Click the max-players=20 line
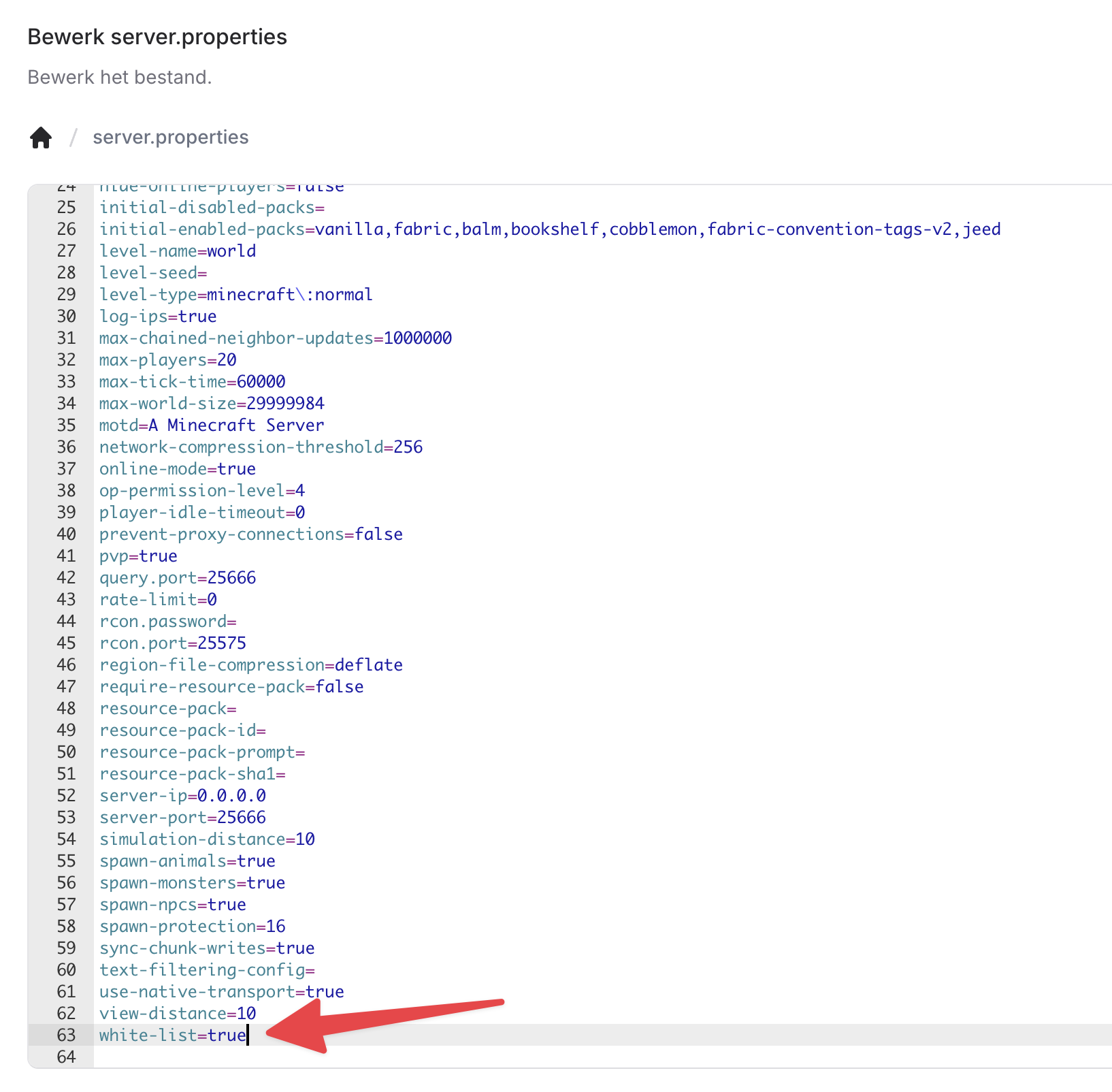This screenshot has height=1092, width=1112. click(x=167, y=359)
